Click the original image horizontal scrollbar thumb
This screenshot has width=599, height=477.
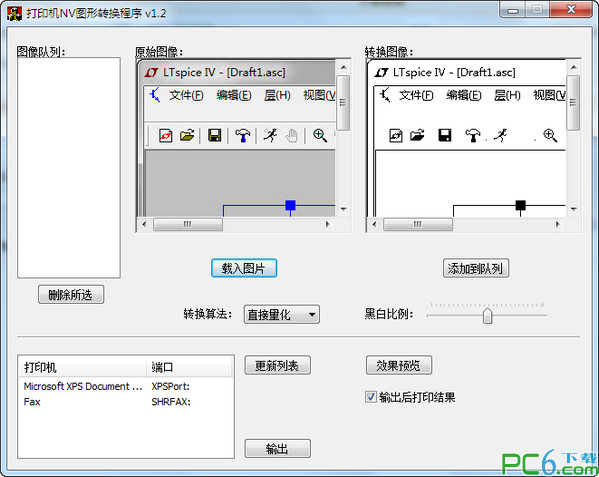click(188, 224)
